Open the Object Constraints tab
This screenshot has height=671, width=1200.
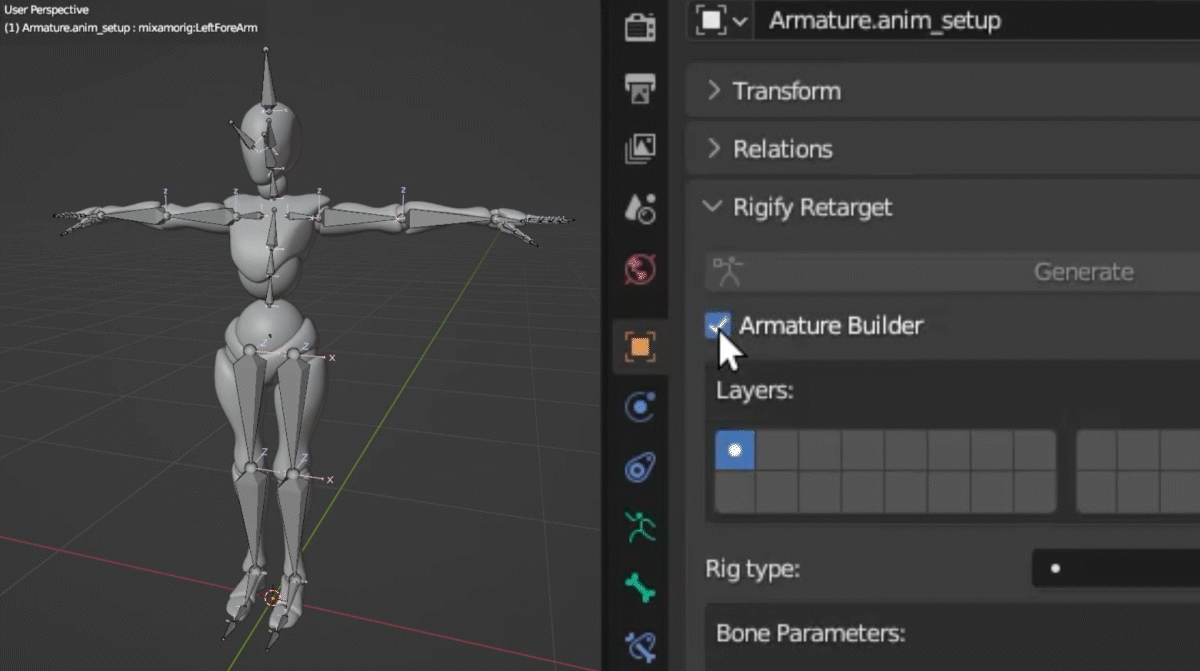(640, 467)
